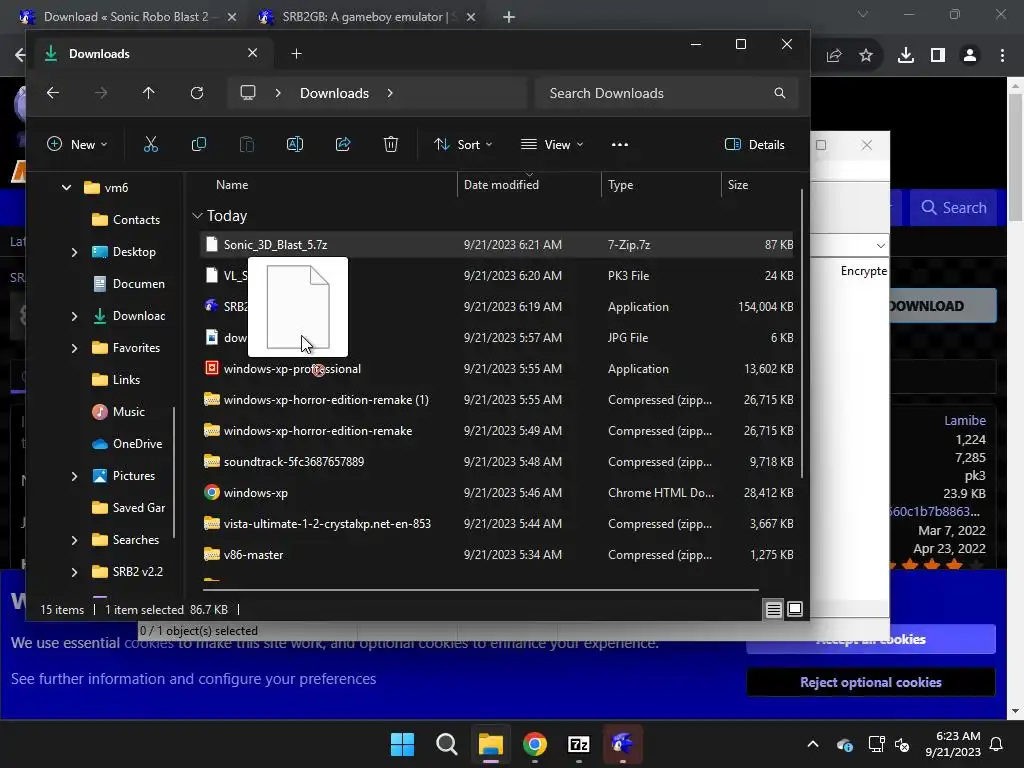Select Sonic_3D_Blast_5.7z file

(x=496, y=244)
